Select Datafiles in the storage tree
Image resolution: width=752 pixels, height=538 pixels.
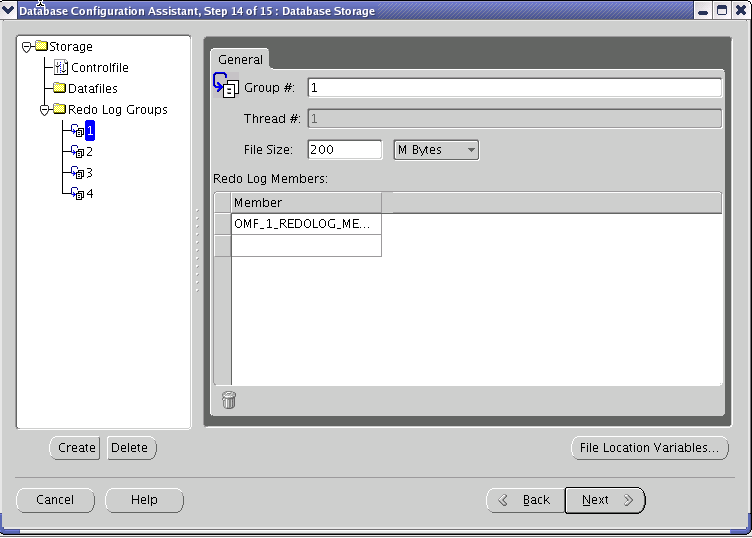(x=93, y=89)
